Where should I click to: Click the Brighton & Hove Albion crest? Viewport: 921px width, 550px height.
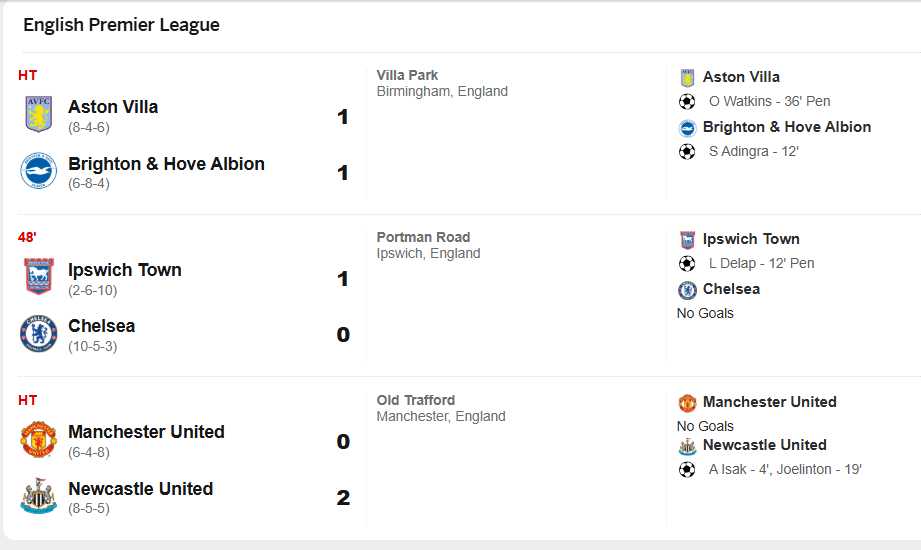click(39, 171)
